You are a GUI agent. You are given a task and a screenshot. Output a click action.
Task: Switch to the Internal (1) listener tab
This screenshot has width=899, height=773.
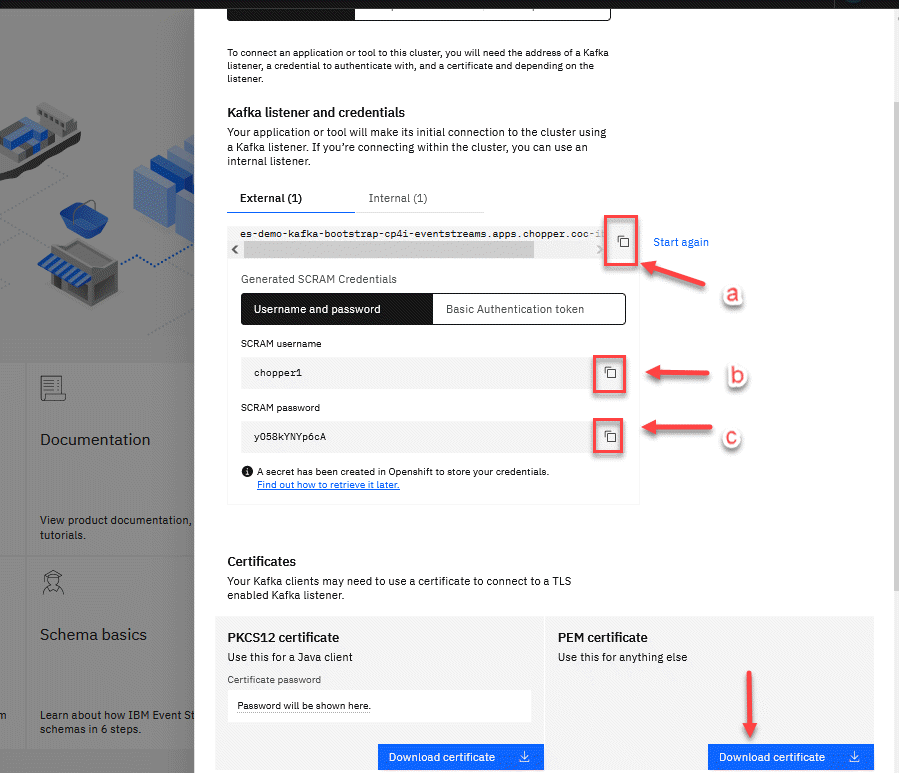(397, 198)
